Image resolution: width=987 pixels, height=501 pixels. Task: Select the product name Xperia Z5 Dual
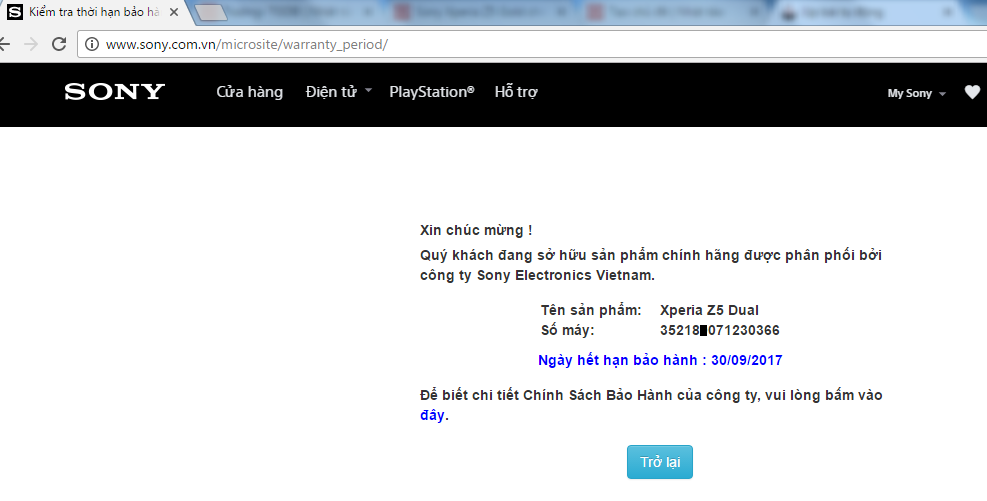click(709, 310)
